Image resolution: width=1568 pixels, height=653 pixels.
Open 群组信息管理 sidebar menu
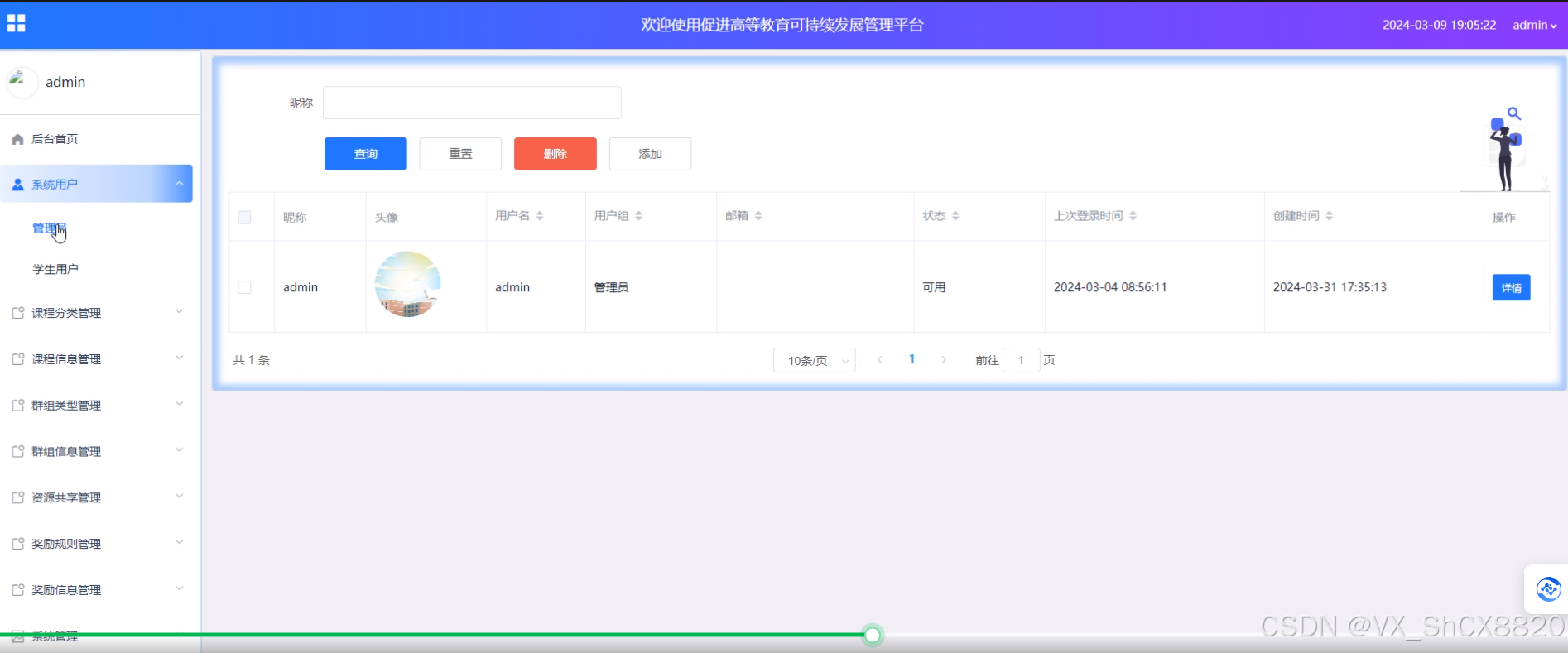[x=99, y=451]
